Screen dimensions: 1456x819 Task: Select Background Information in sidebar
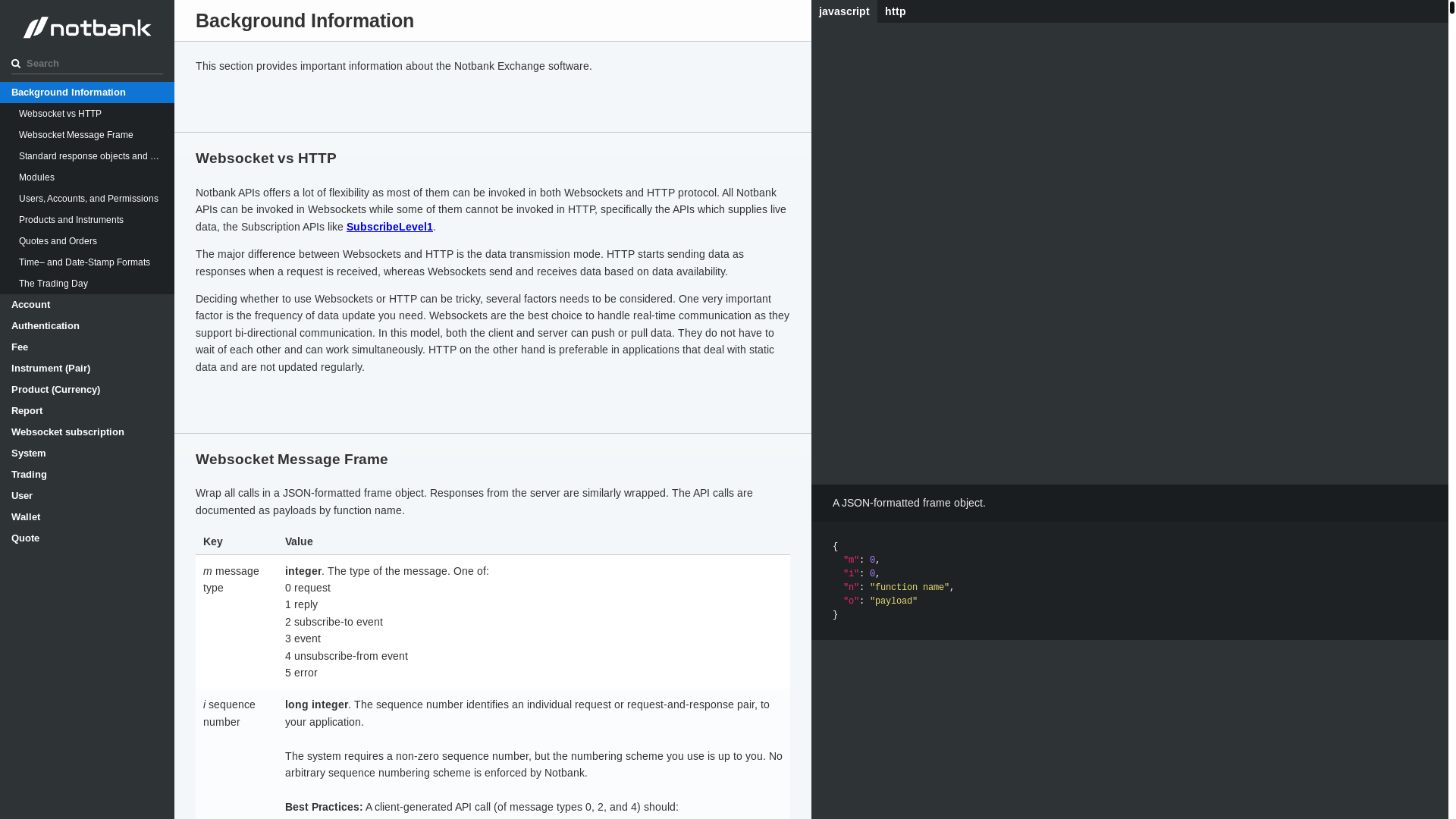[87, 93]
